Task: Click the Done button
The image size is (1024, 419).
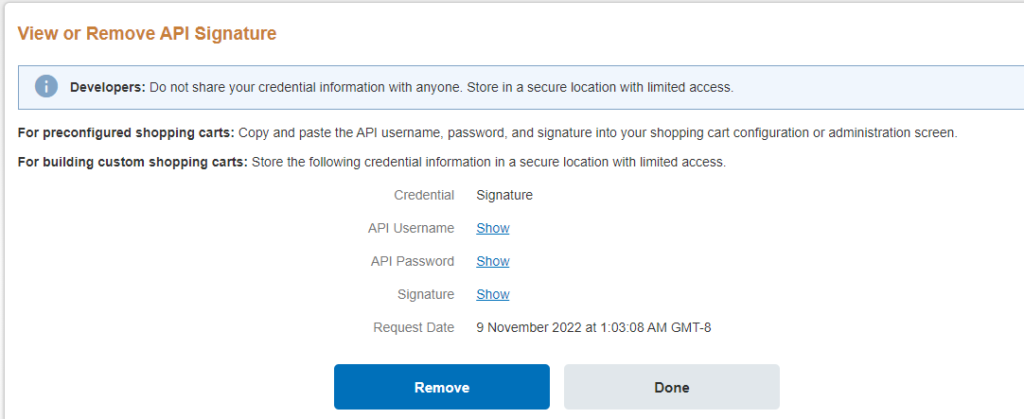Action: (x=671, y=387)
